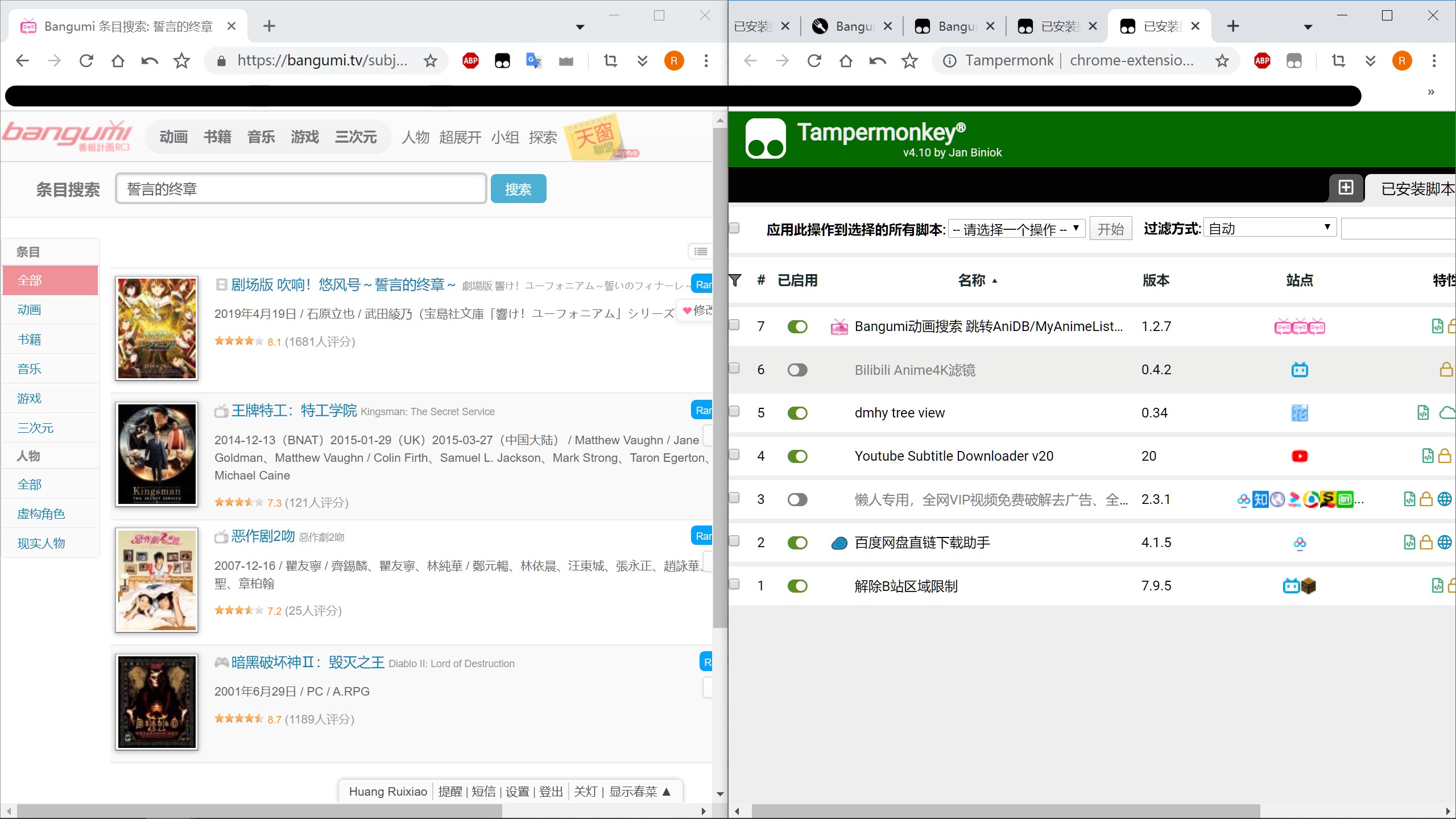Click the crop/screenshot icon in right browser toolbar
This screenshot has width=1456, height=819.
coord(1338,60)
